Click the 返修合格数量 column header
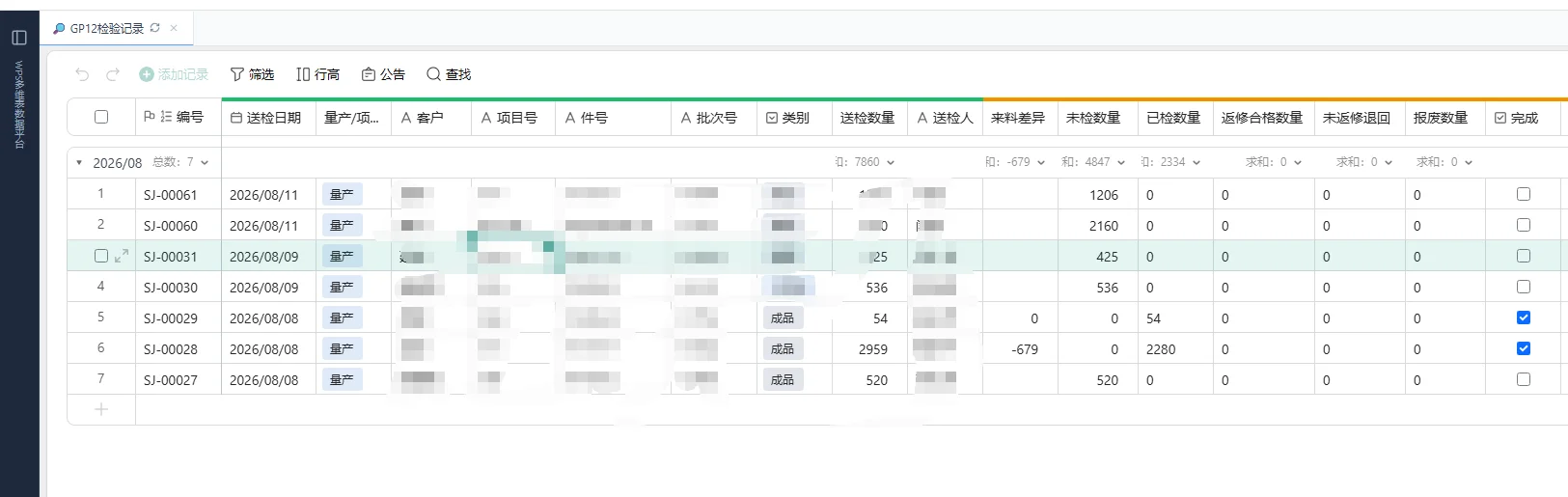The height and width of the screenshot is (497, 1568). tap(1262, 118)
